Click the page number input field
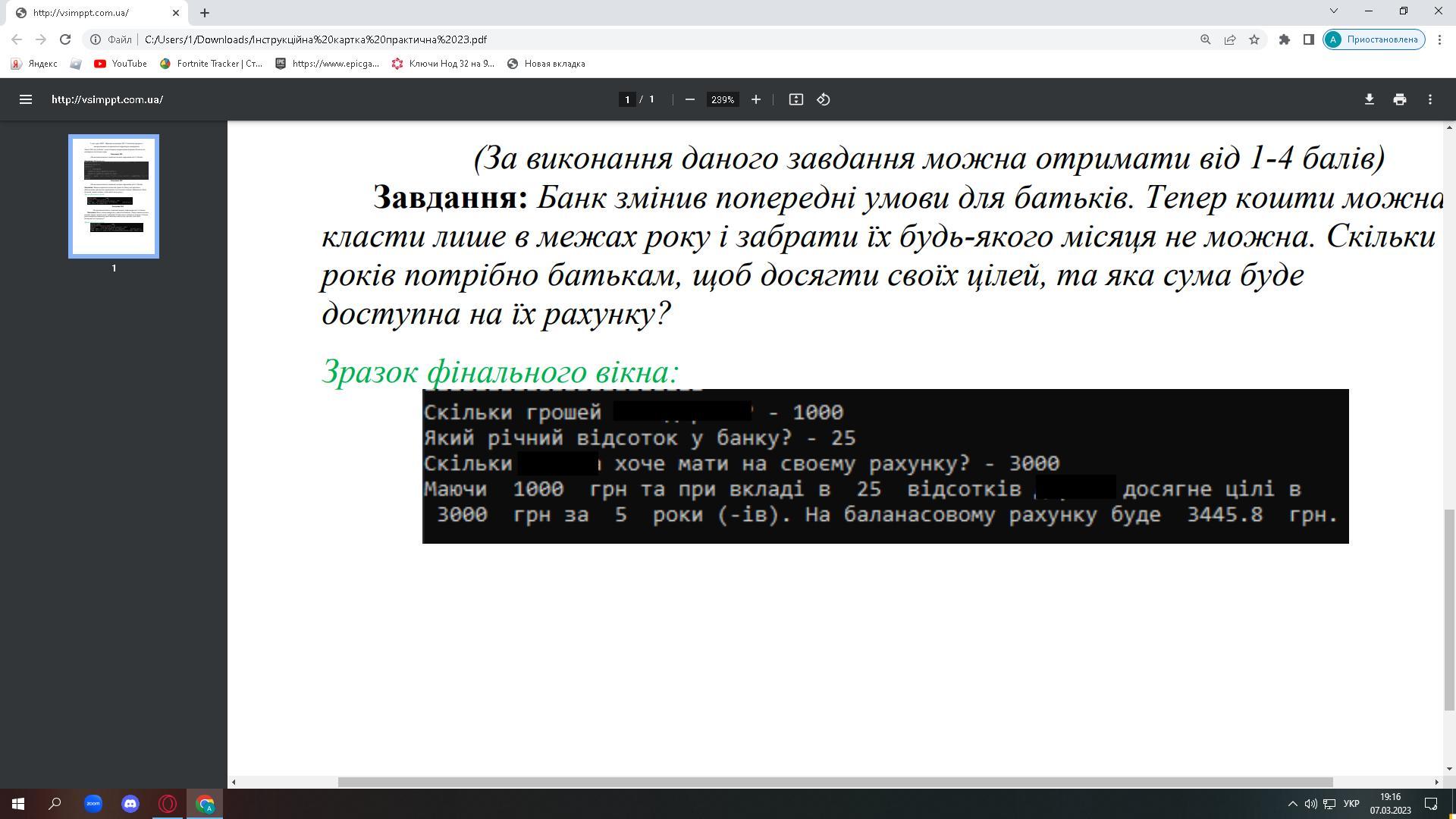1456x819 pixels. pos(627,99)
